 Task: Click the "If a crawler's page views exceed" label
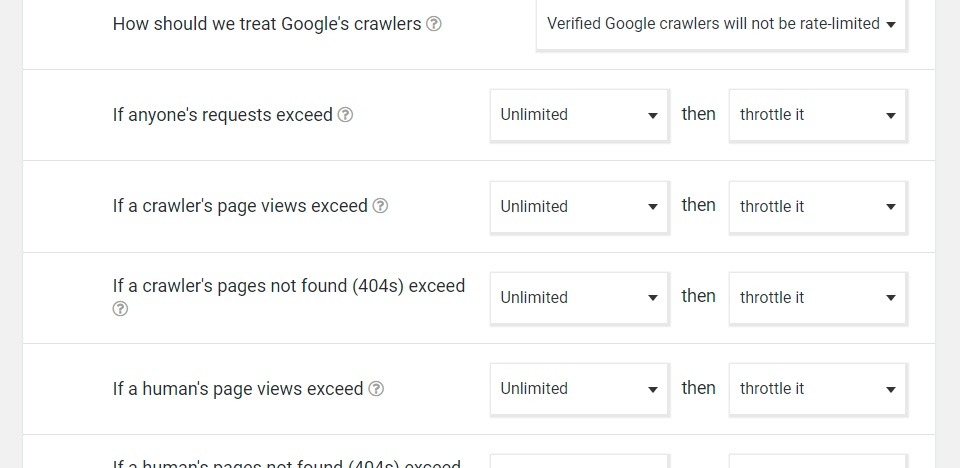[x=240, y=206]
